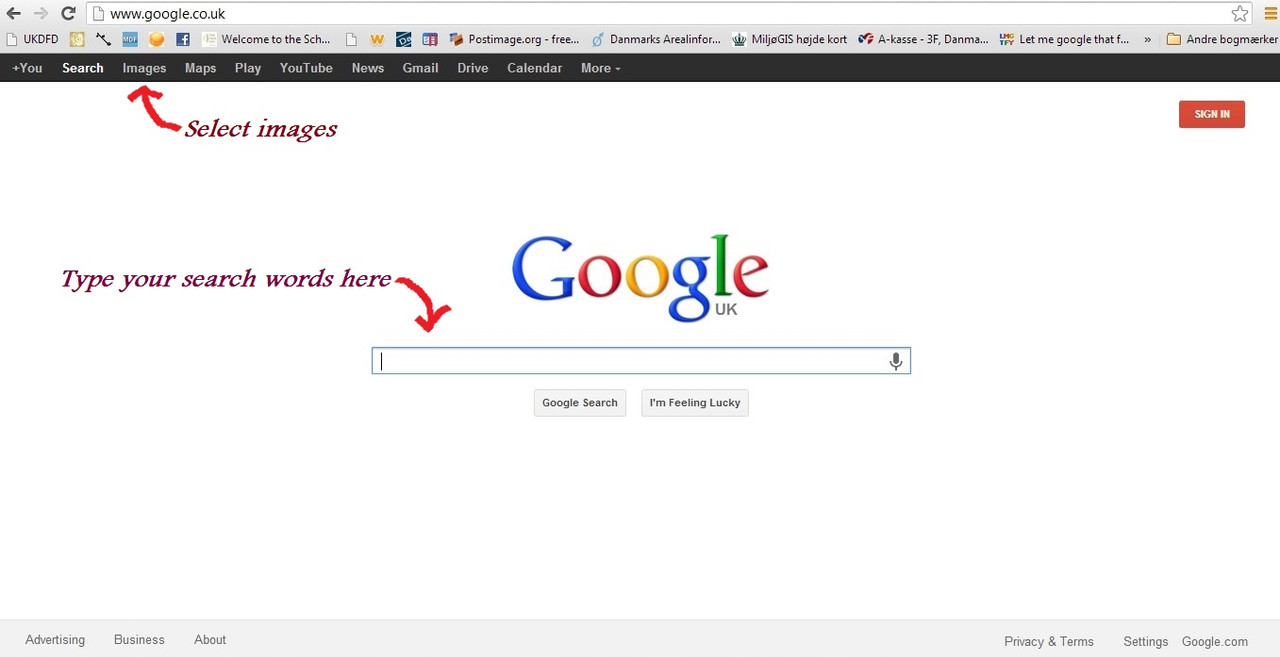Open the blank page bookmark before W

tap(351, 40)
